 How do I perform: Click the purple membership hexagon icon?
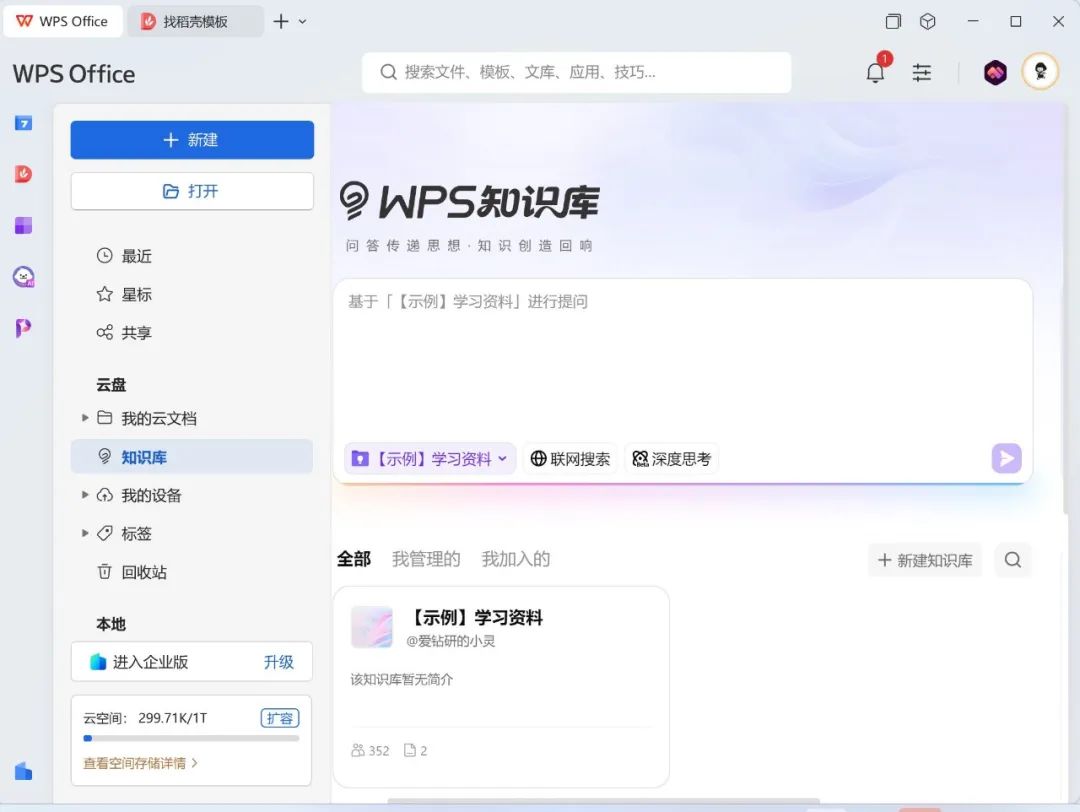coord(995,72)
